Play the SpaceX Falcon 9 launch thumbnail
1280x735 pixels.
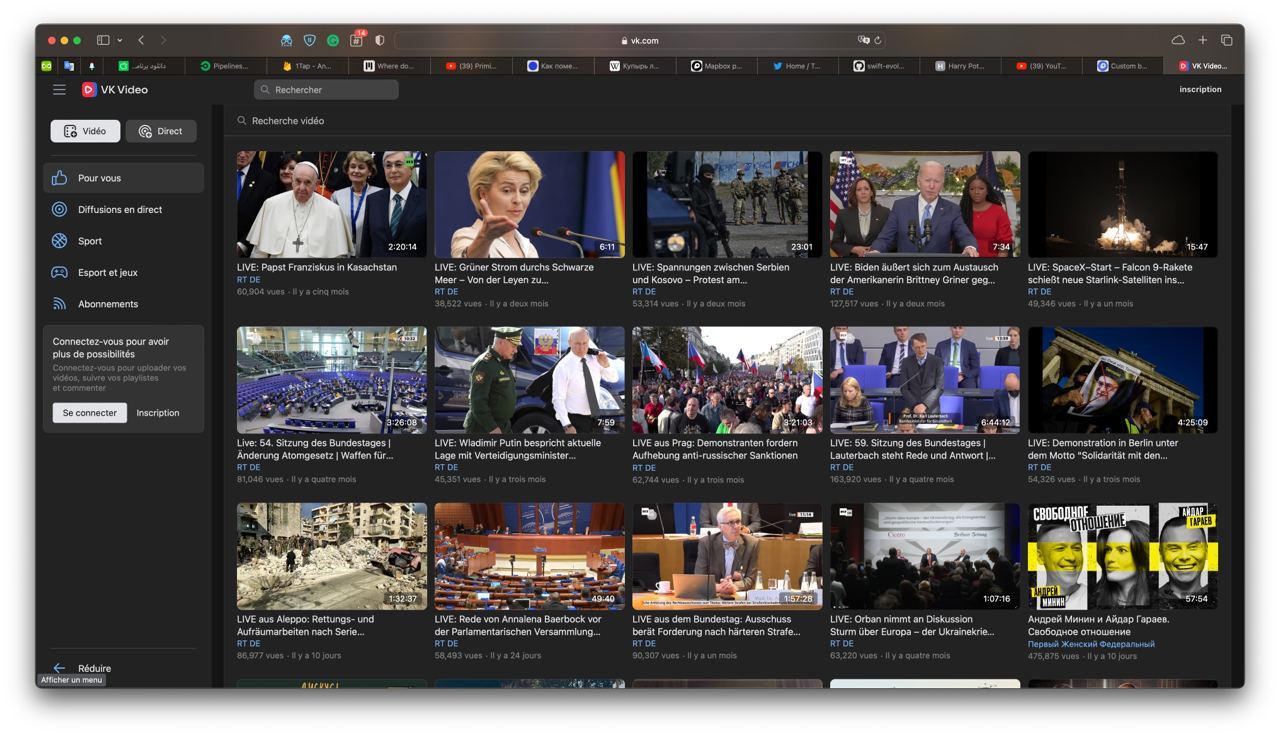1123,205
